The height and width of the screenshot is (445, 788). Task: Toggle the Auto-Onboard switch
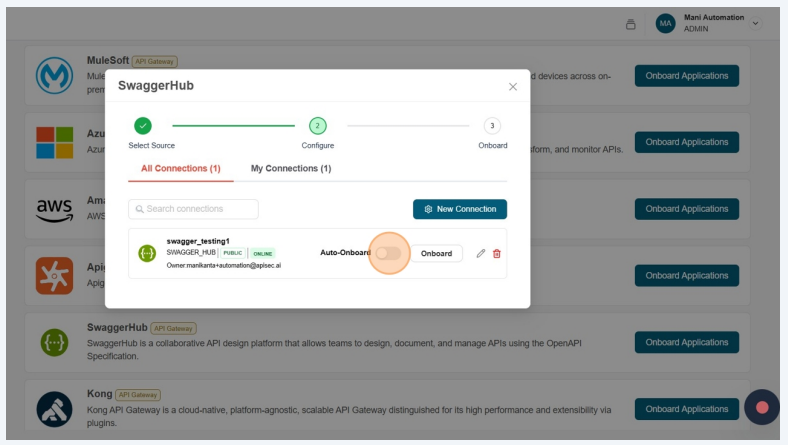coord(389,253)
